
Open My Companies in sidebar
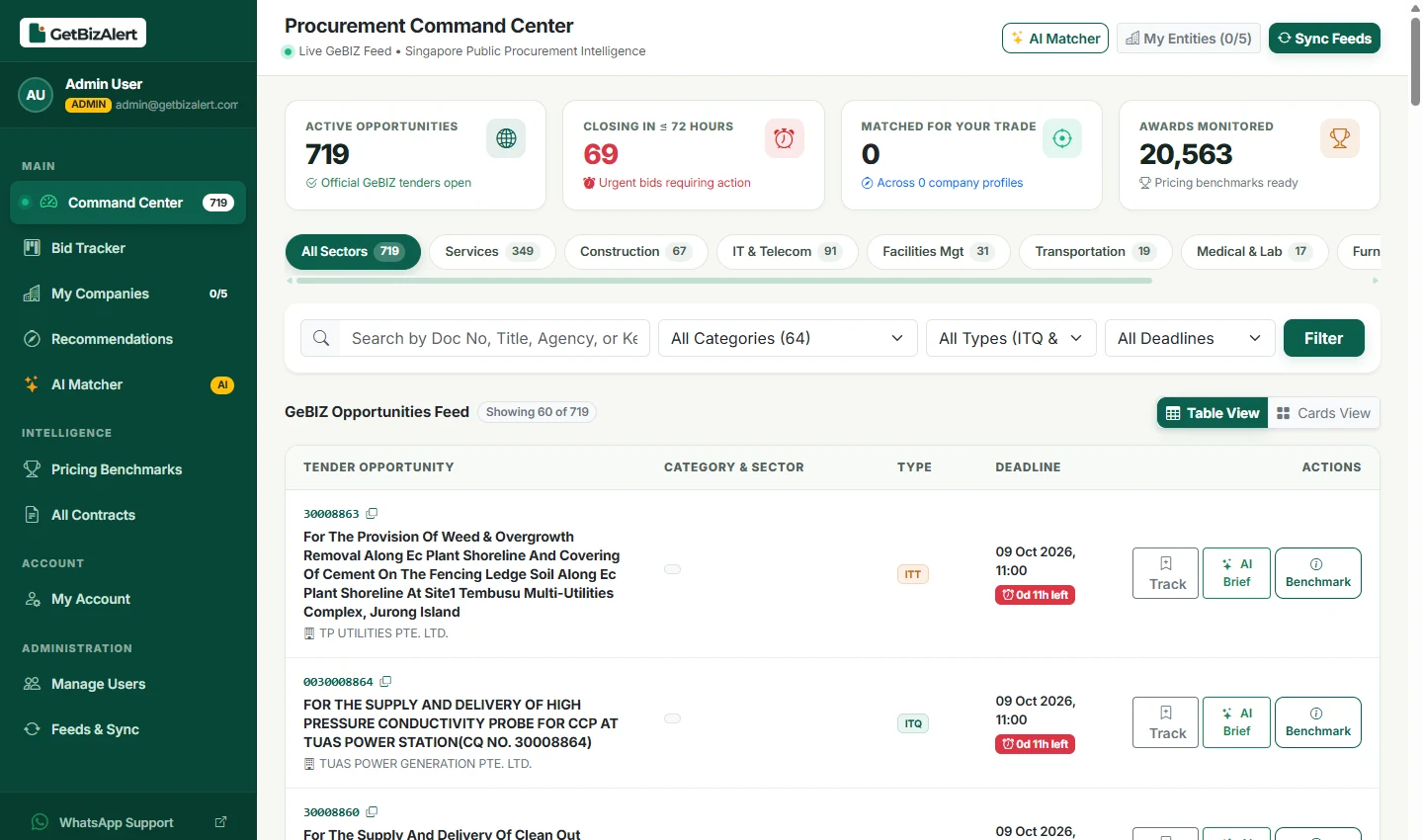128,294
